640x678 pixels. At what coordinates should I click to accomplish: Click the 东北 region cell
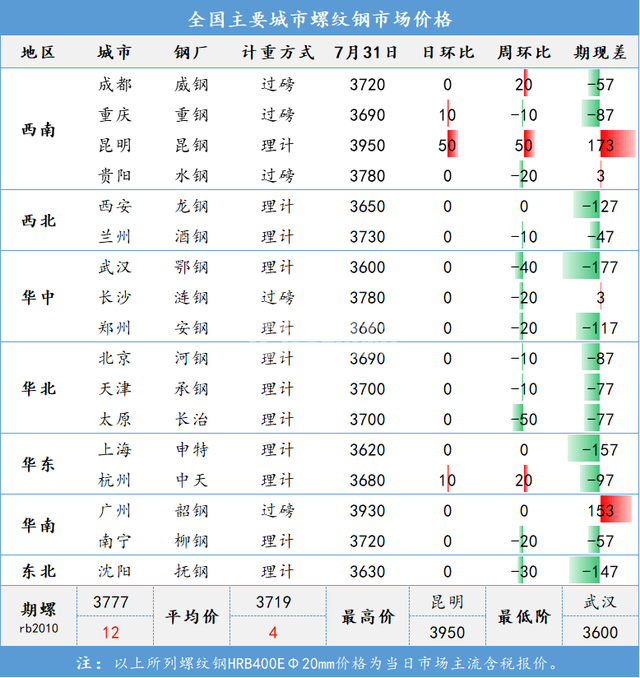[x=38, y=571]
